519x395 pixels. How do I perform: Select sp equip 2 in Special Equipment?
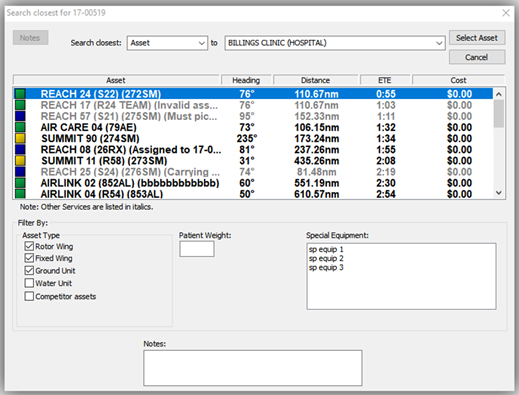(326, 258)
